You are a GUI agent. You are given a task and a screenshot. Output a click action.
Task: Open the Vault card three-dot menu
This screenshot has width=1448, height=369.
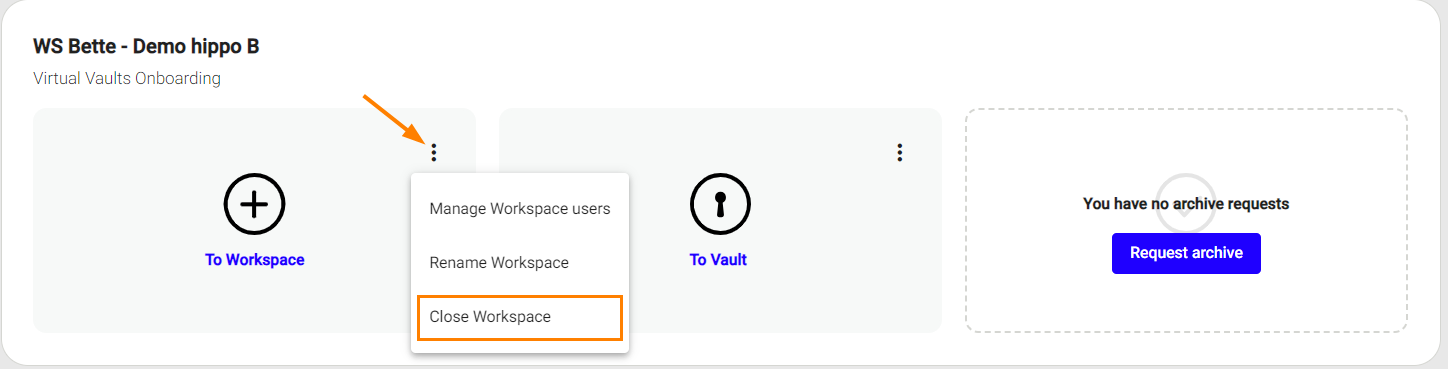pyautogui.click(x=899, y=152)
